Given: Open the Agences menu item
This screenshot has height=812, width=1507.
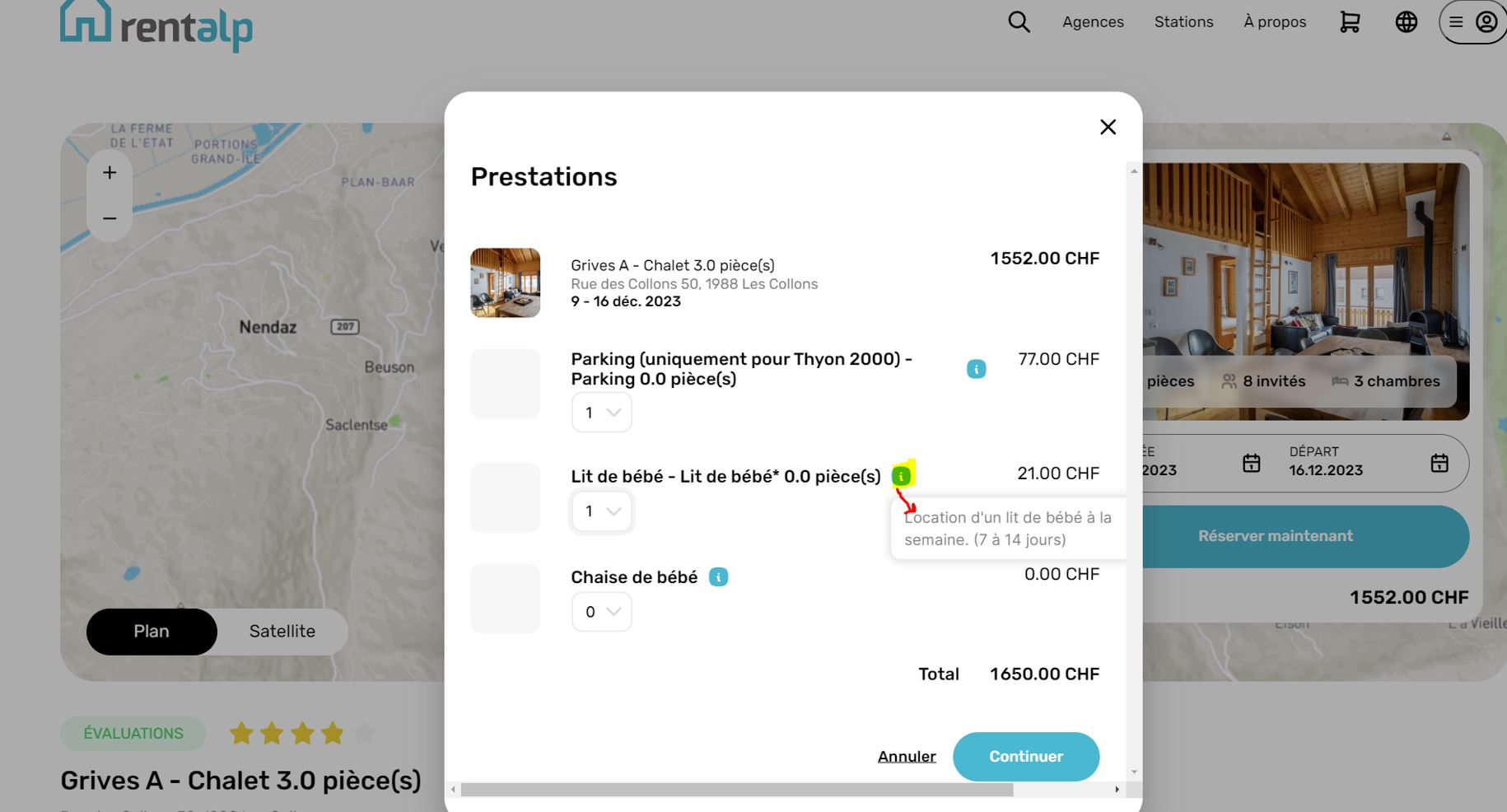Looking at the screenshot, I should [1093, 22].
